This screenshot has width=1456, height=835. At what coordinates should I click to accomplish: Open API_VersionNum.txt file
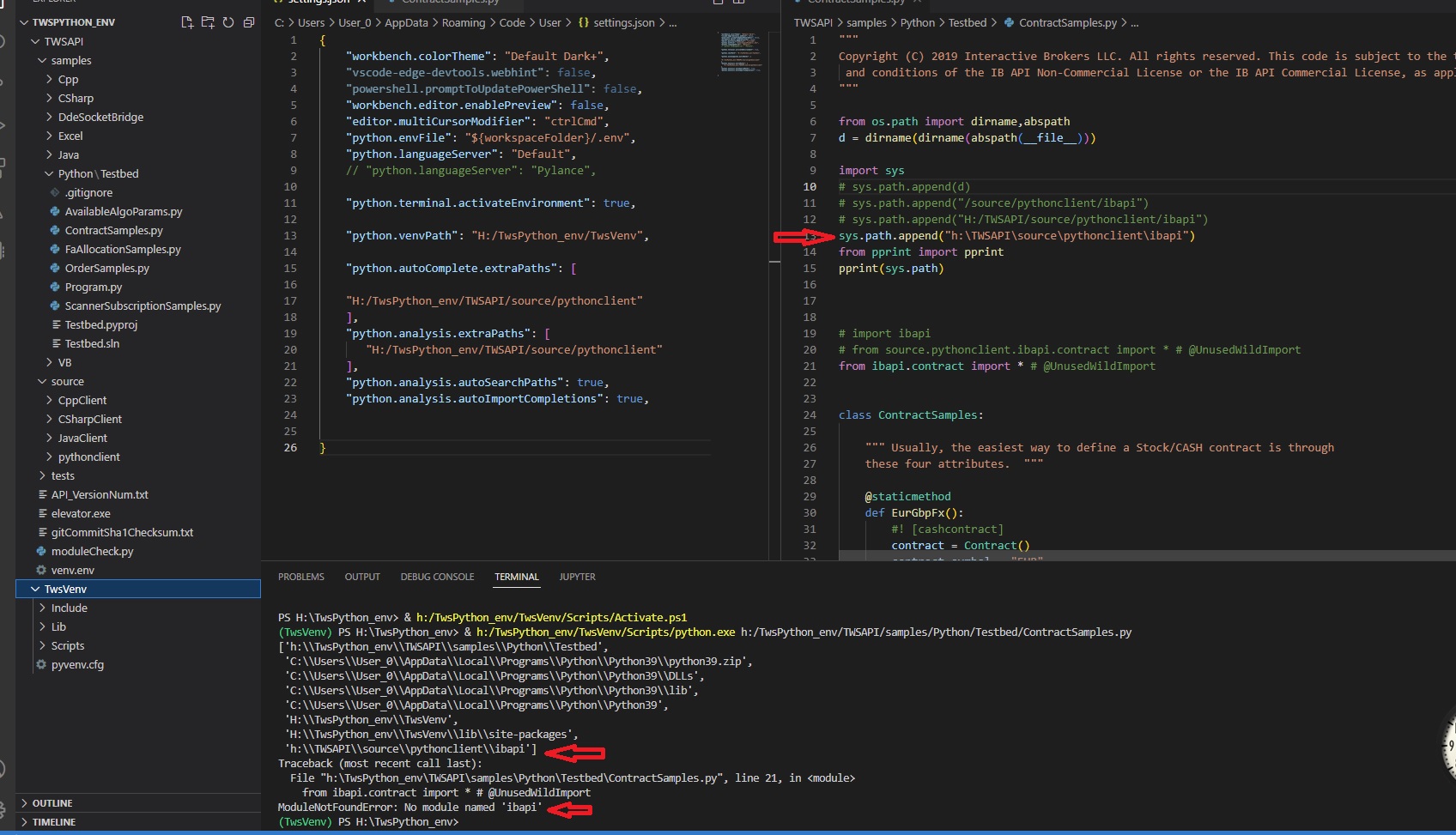100,494
